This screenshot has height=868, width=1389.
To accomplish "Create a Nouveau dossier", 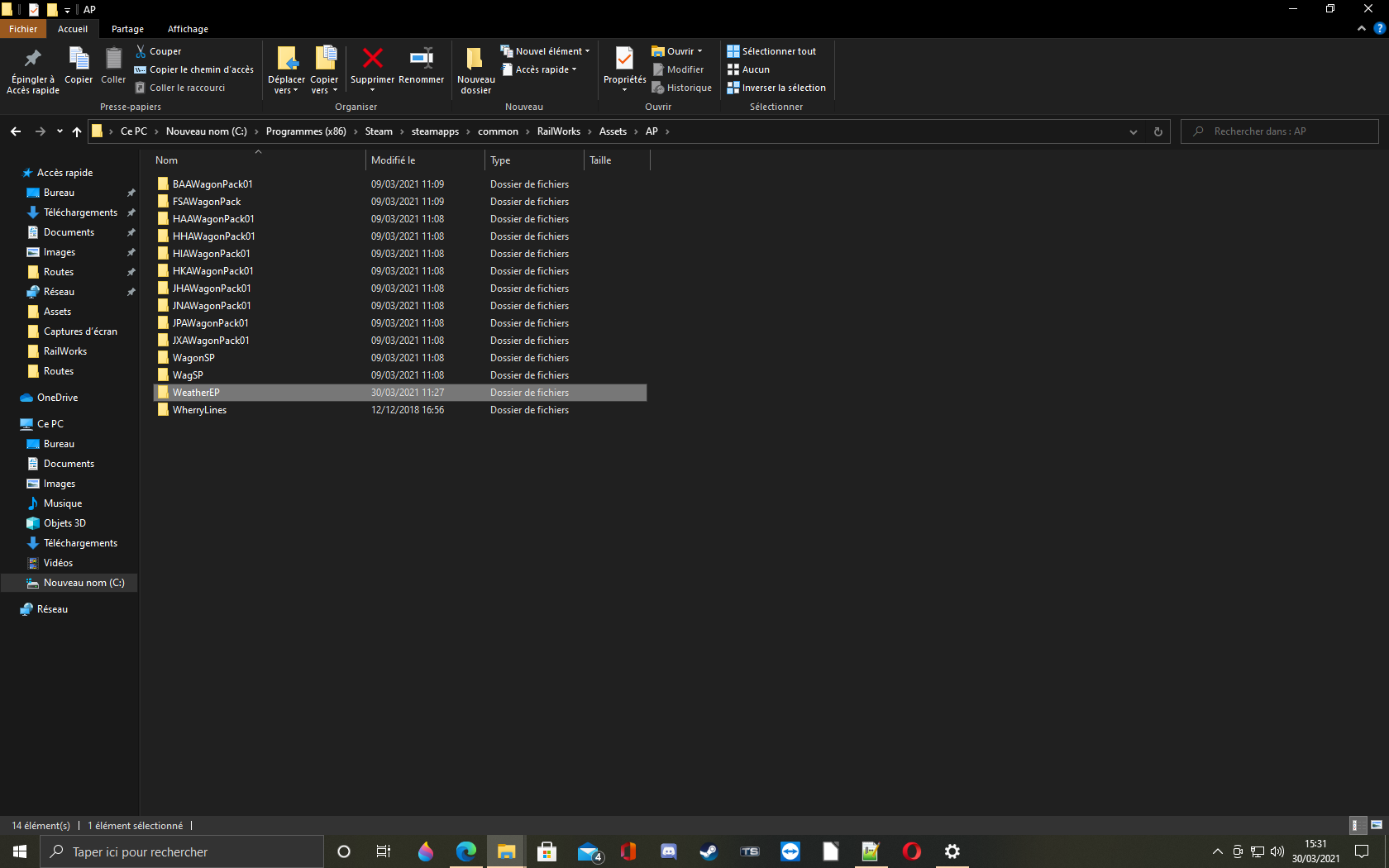I will pos(475,69).
